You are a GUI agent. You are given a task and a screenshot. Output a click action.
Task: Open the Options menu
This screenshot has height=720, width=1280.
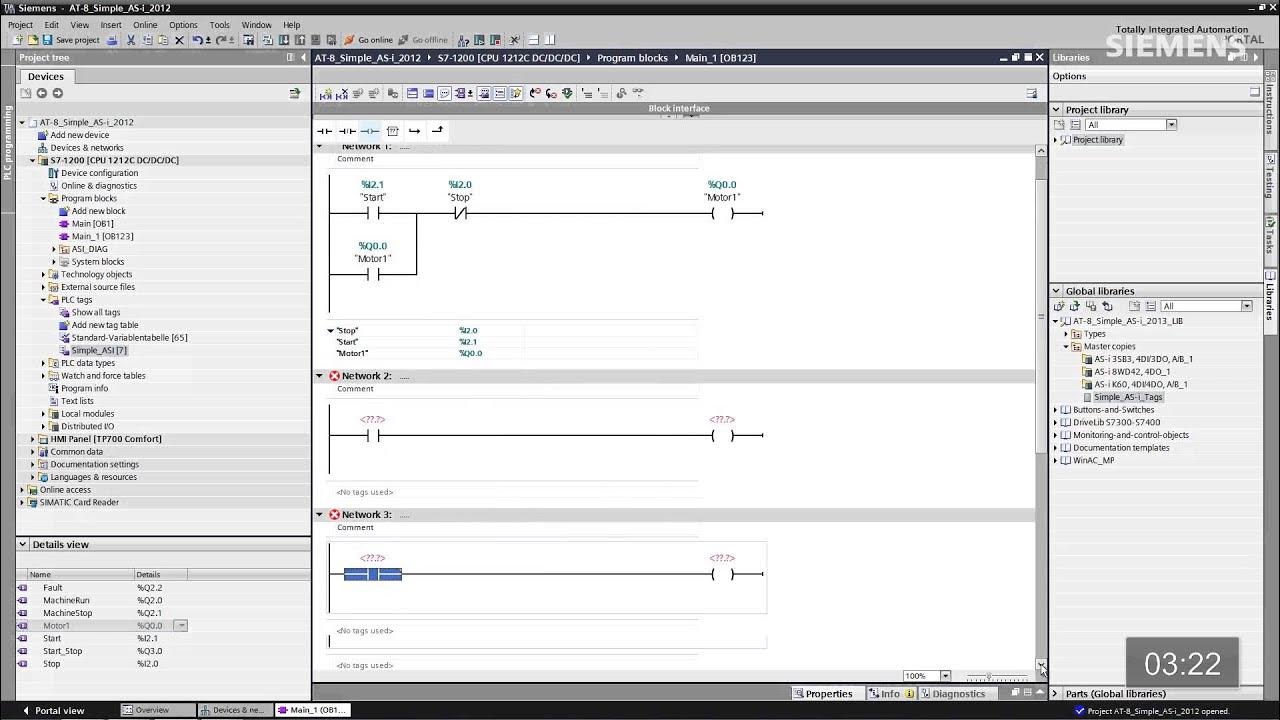183,25
